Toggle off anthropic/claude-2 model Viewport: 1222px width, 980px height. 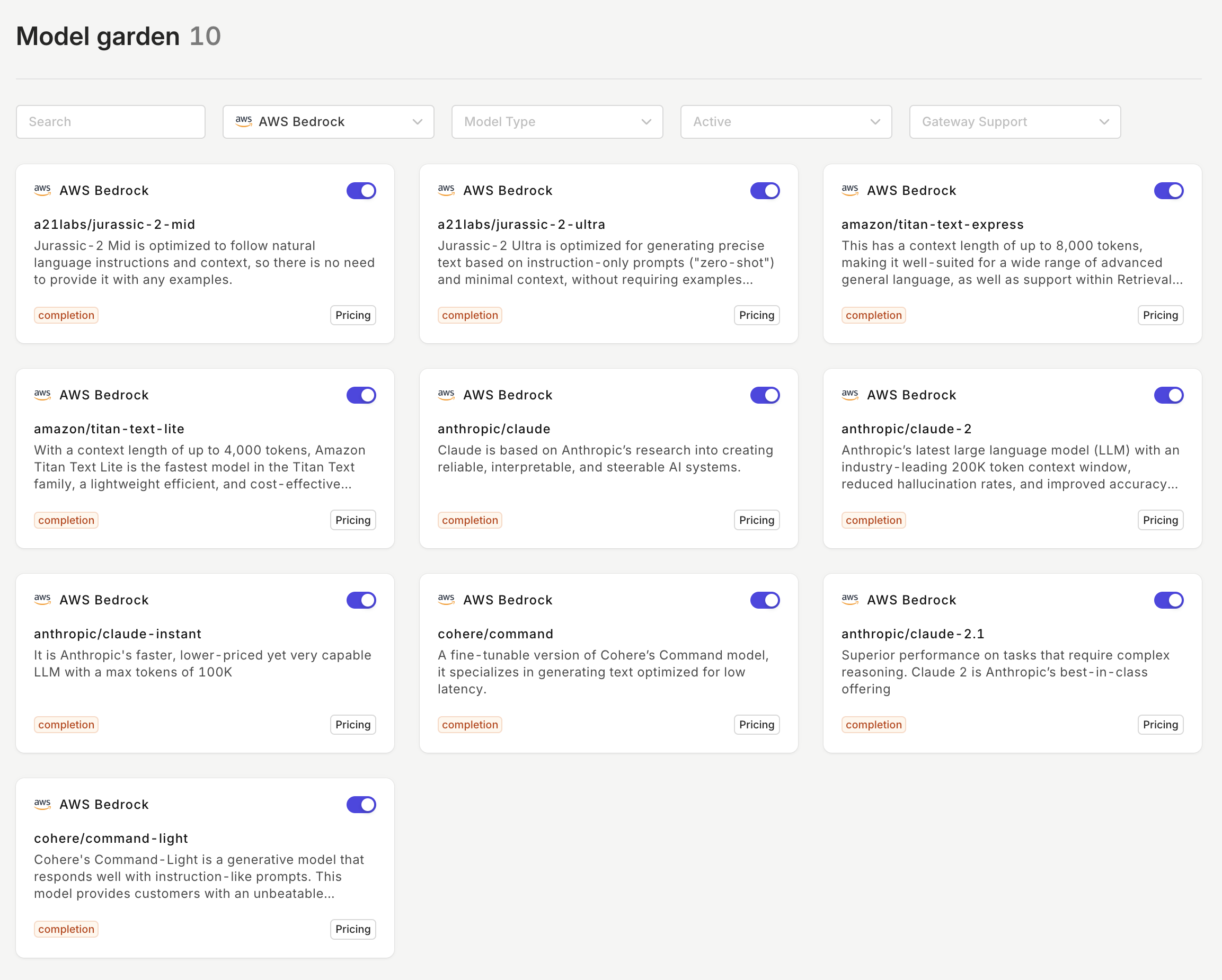tap(1168, 395)
